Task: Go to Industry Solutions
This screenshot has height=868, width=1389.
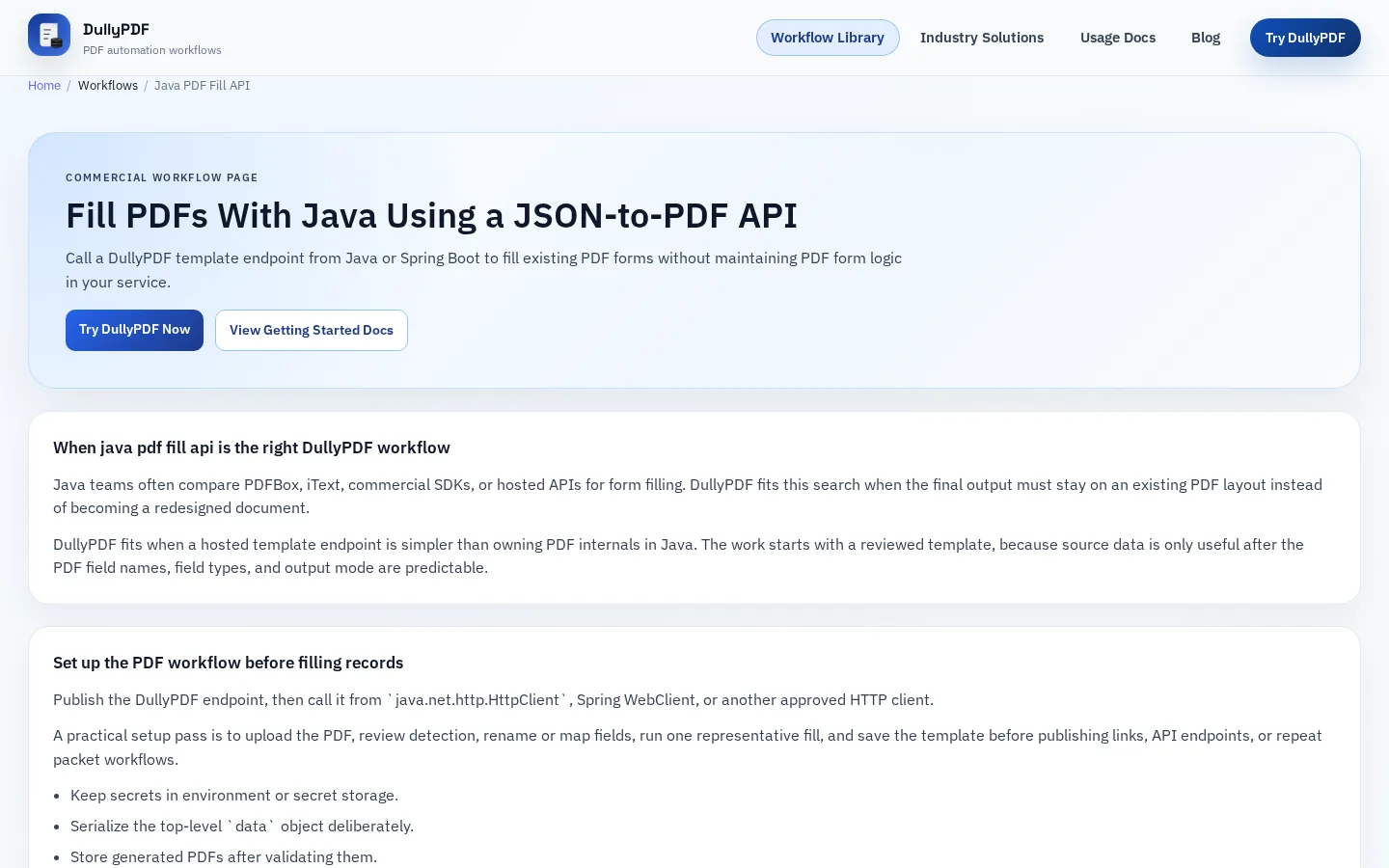Action: [x=982, y=38]
